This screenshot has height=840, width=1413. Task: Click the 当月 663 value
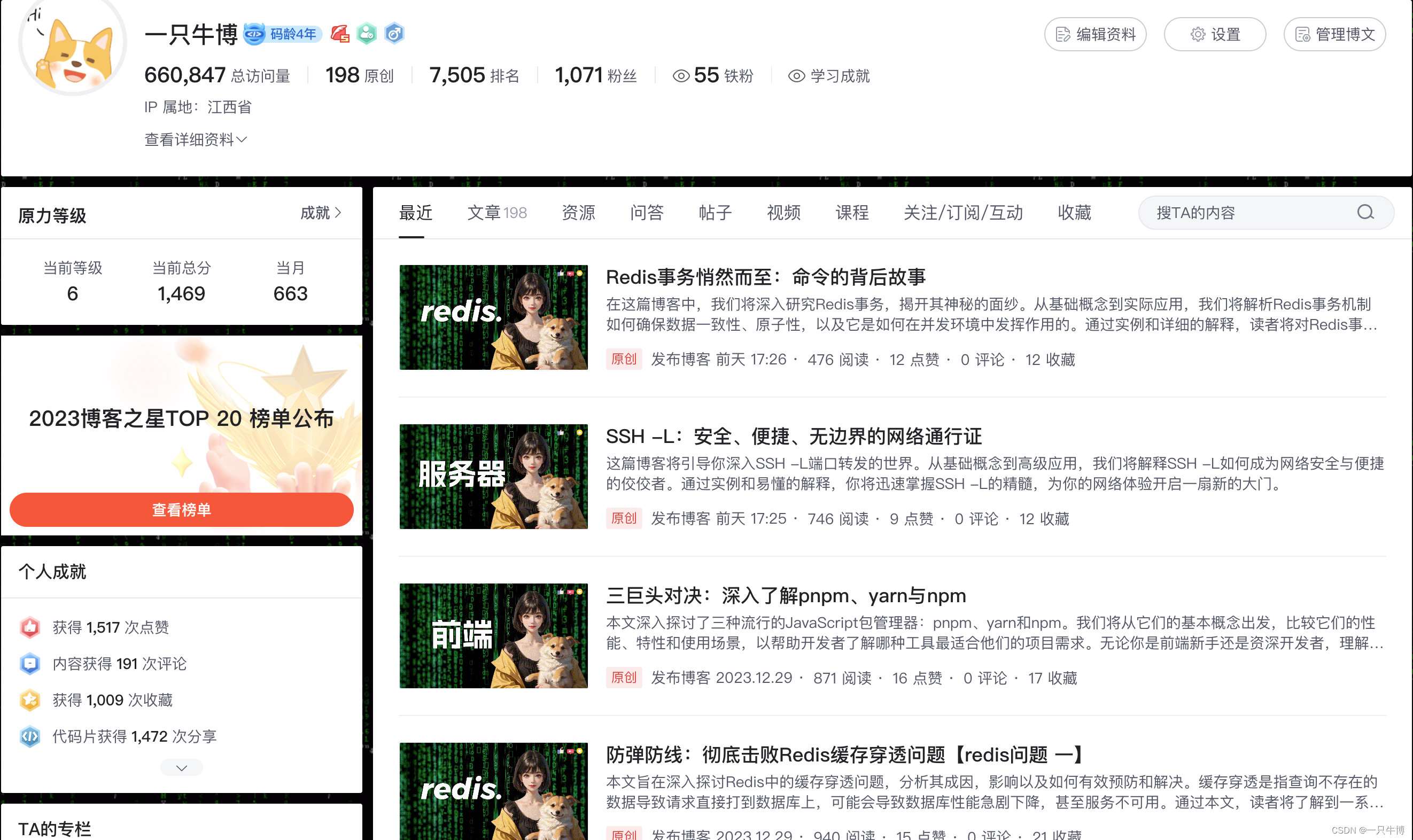(x=290, y=293)
